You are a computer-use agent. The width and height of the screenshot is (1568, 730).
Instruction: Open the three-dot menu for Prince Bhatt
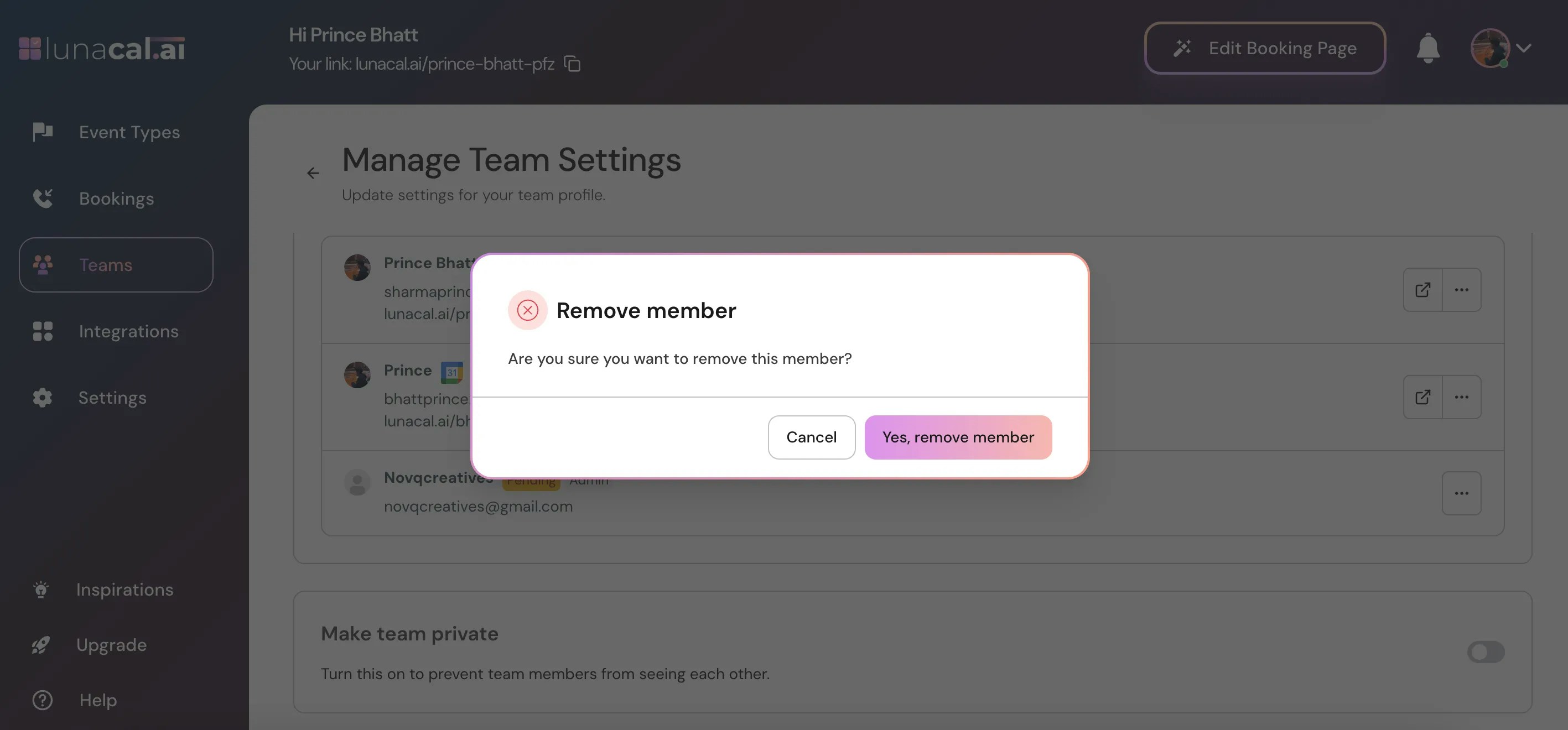click(x=1461, y=290)
